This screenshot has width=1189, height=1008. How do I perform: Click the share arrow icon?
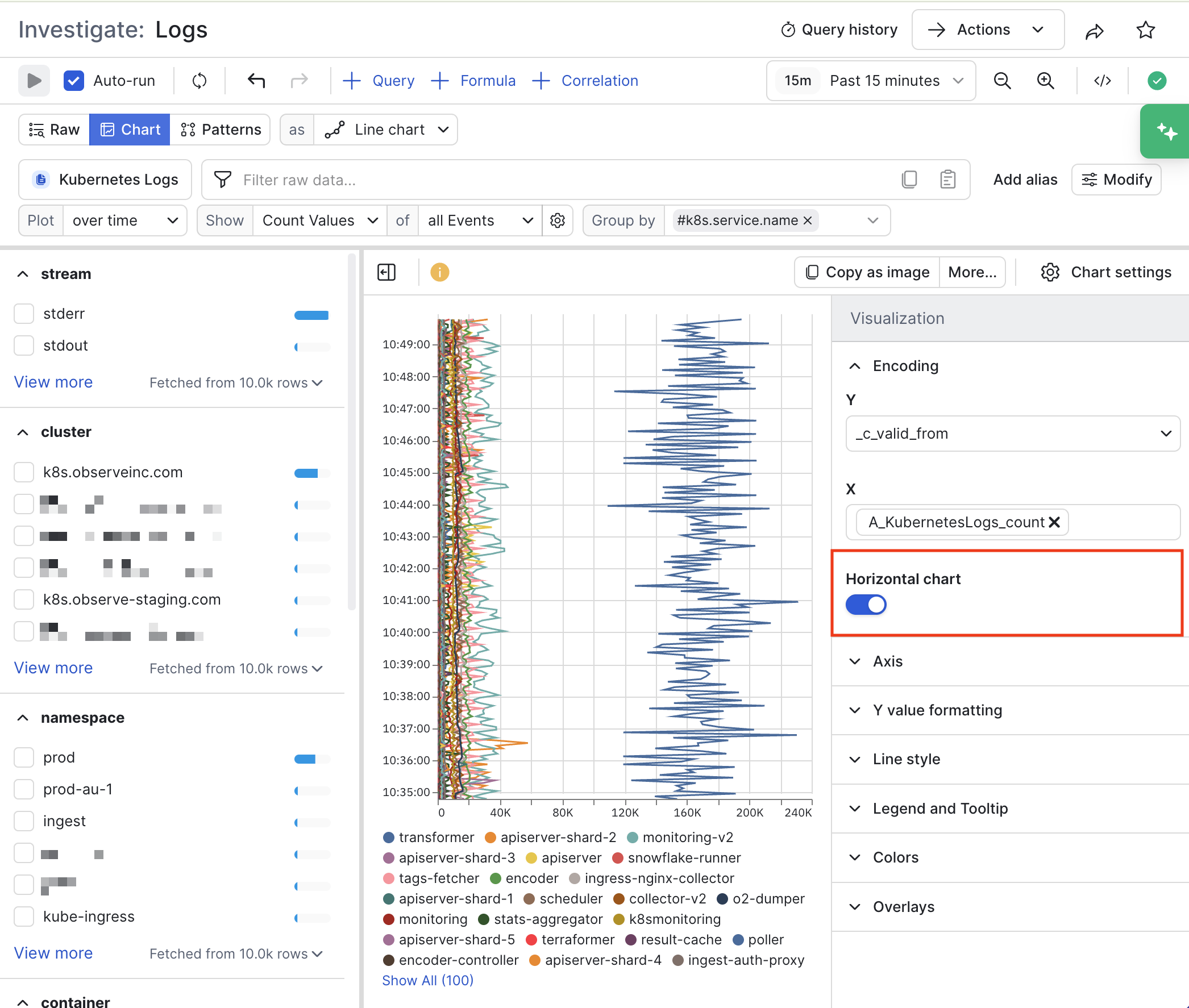pos(1095,30)
